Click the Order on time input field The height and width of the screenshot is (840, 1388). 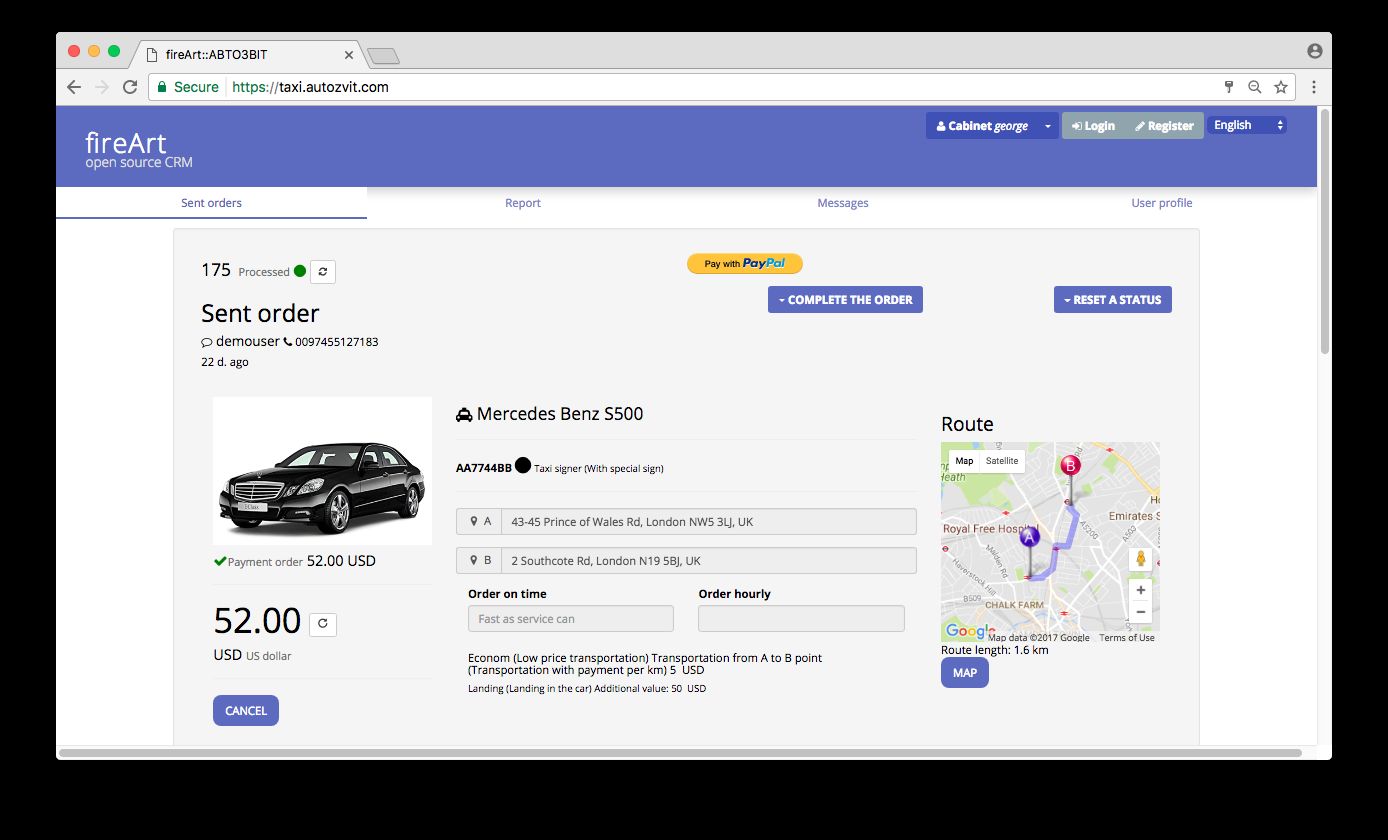point(570,619)
